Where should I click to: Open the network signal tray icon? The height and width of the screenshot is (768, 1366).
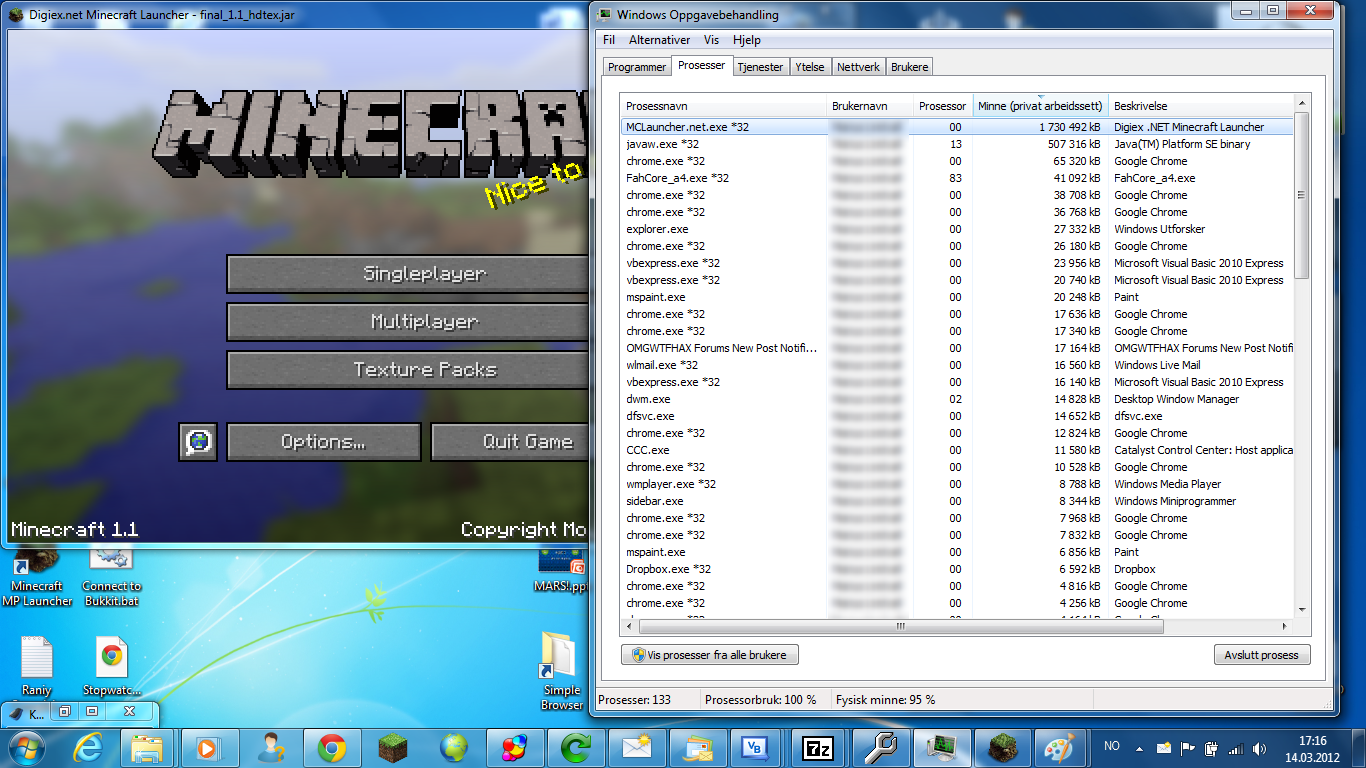(1235, 748)
